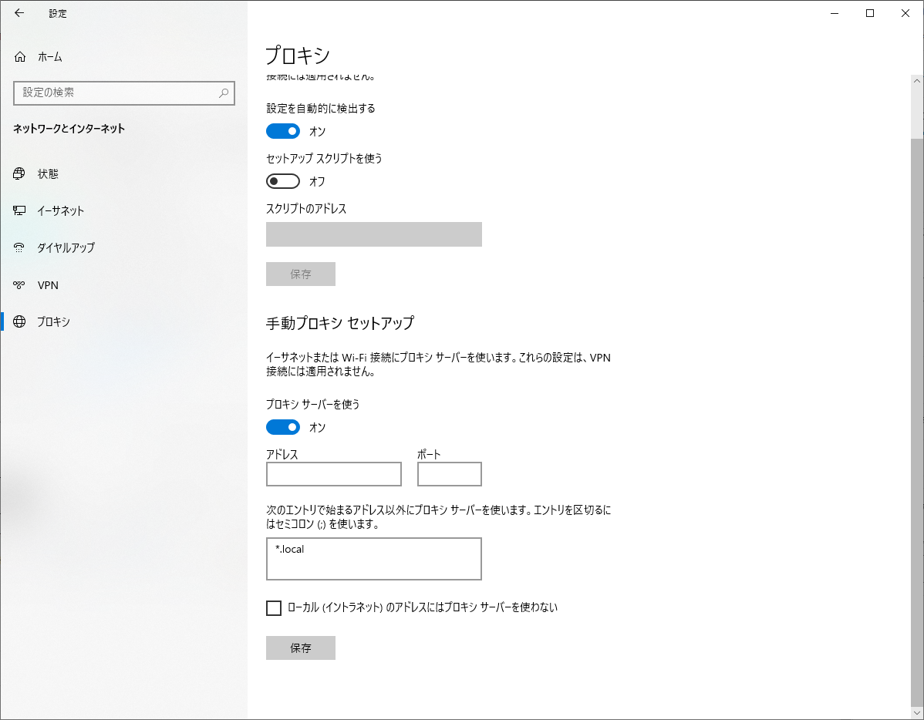924x720 pixels.
Task: Check the ローカル (イントラネット) address checkbox
Action: click(x=273, y=607)
